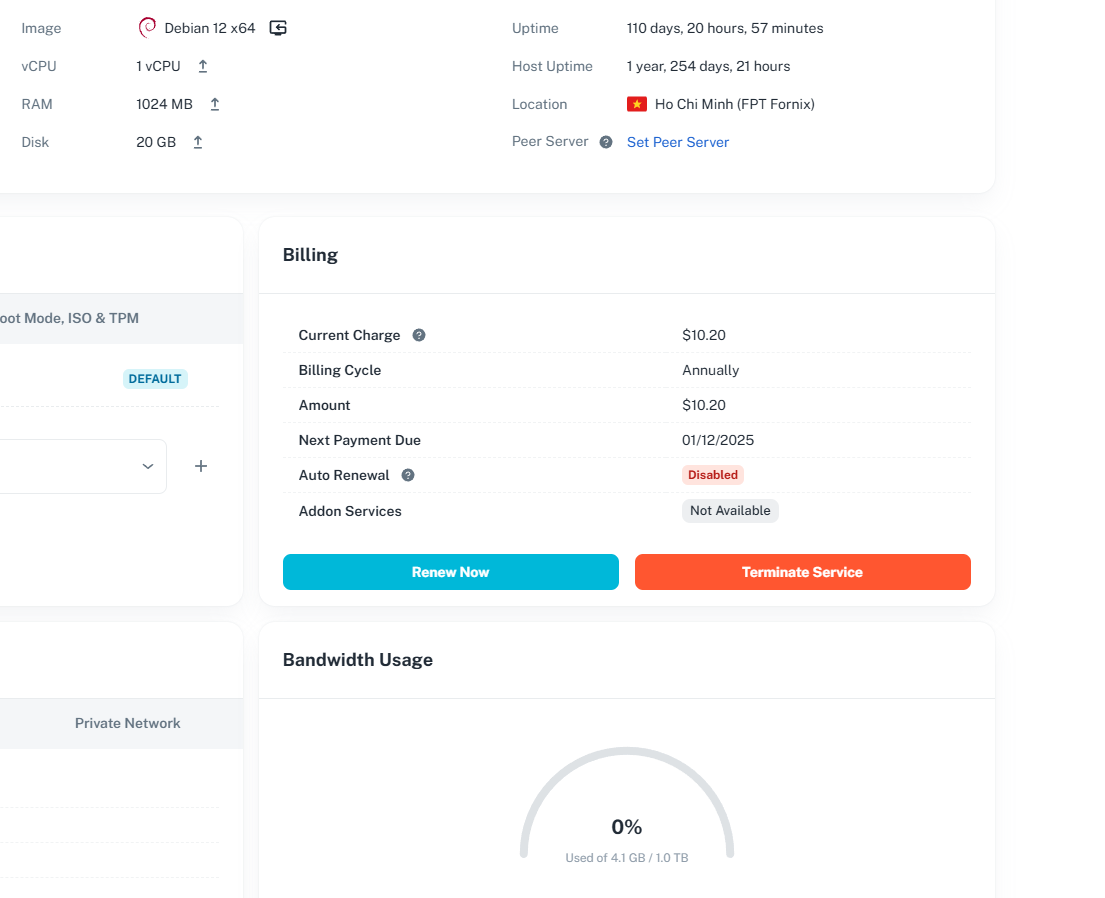1105x898 pixels.
Task: Open the Current Charge help question icon
Action: (419, 336)
